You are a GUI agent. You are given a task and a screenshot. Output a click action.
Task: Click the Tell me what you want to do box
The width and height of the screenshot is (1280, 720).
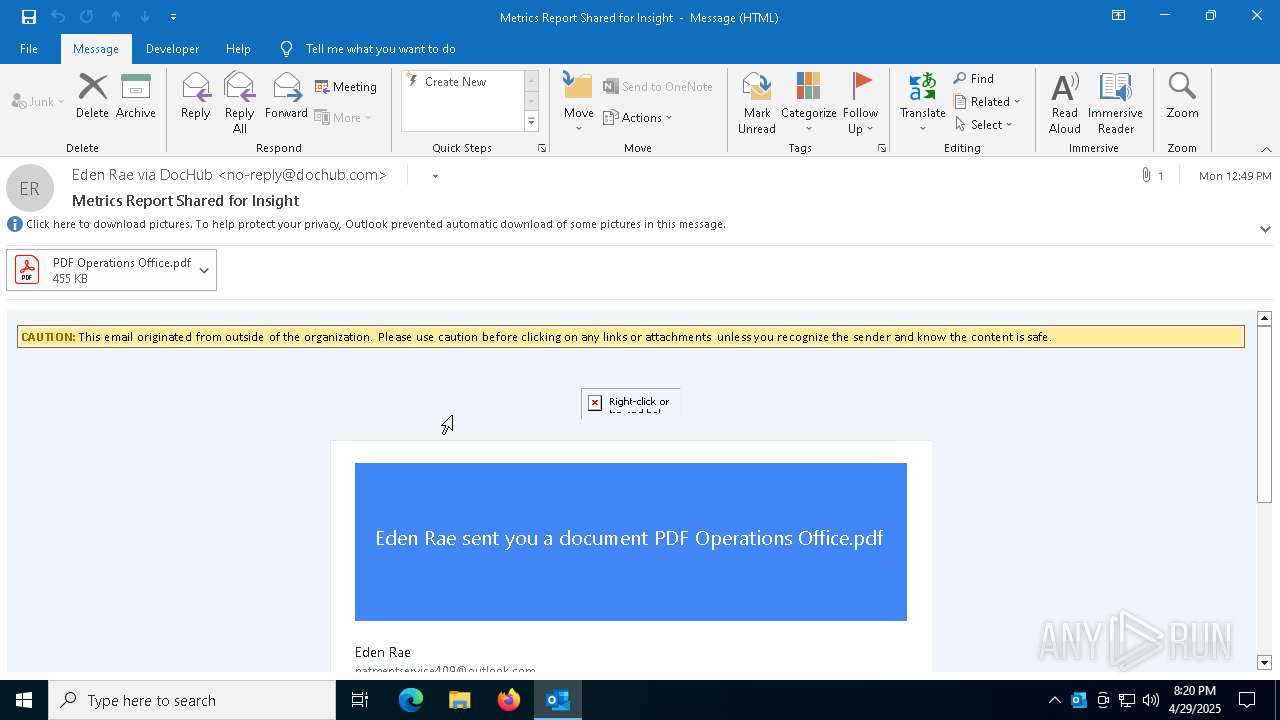380,49
